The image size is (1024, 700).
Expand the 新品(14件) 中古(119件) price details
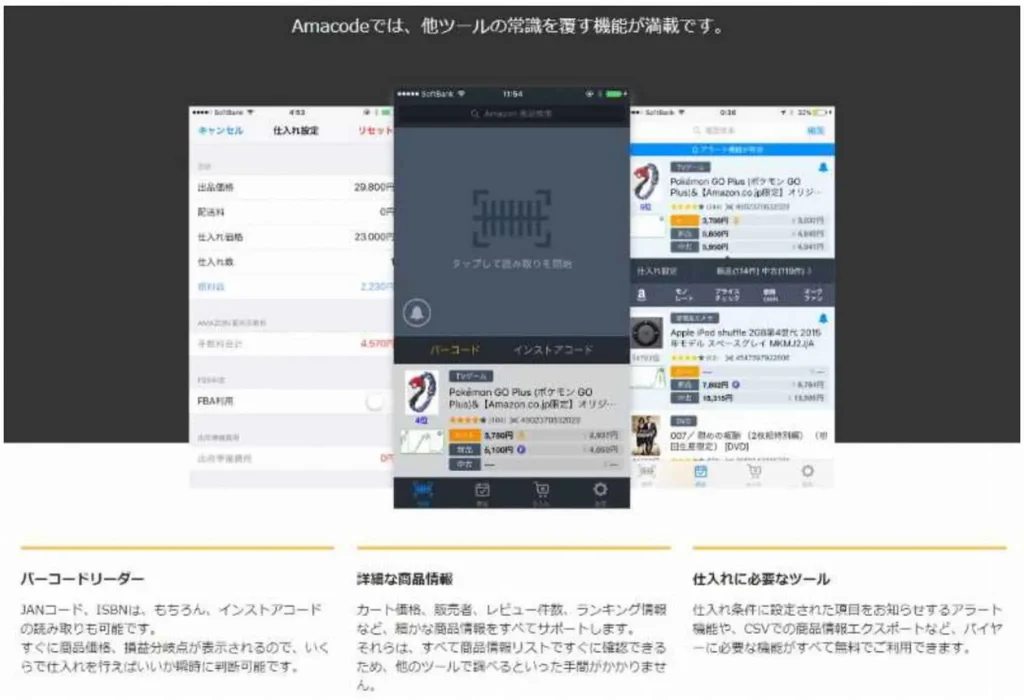(x=762, y=270)
